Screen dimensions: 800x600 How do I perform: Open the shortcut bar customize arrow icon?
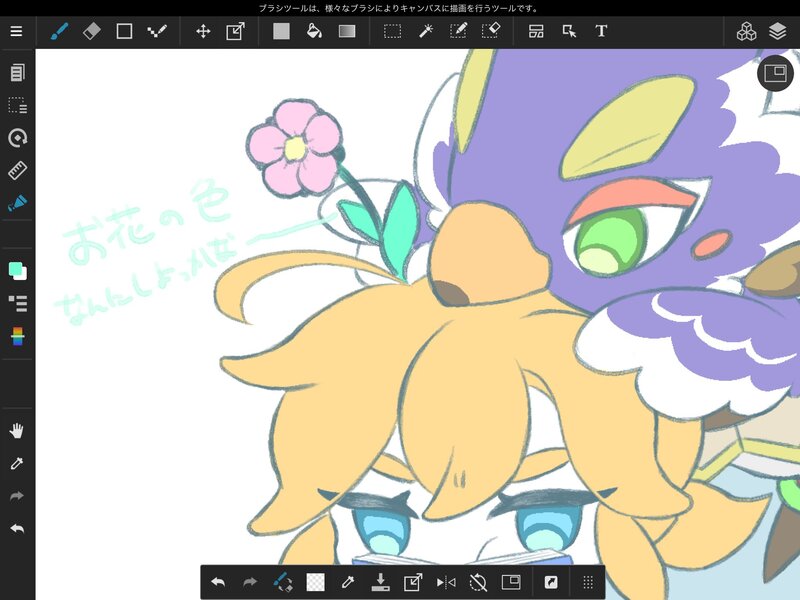point(551,582)
